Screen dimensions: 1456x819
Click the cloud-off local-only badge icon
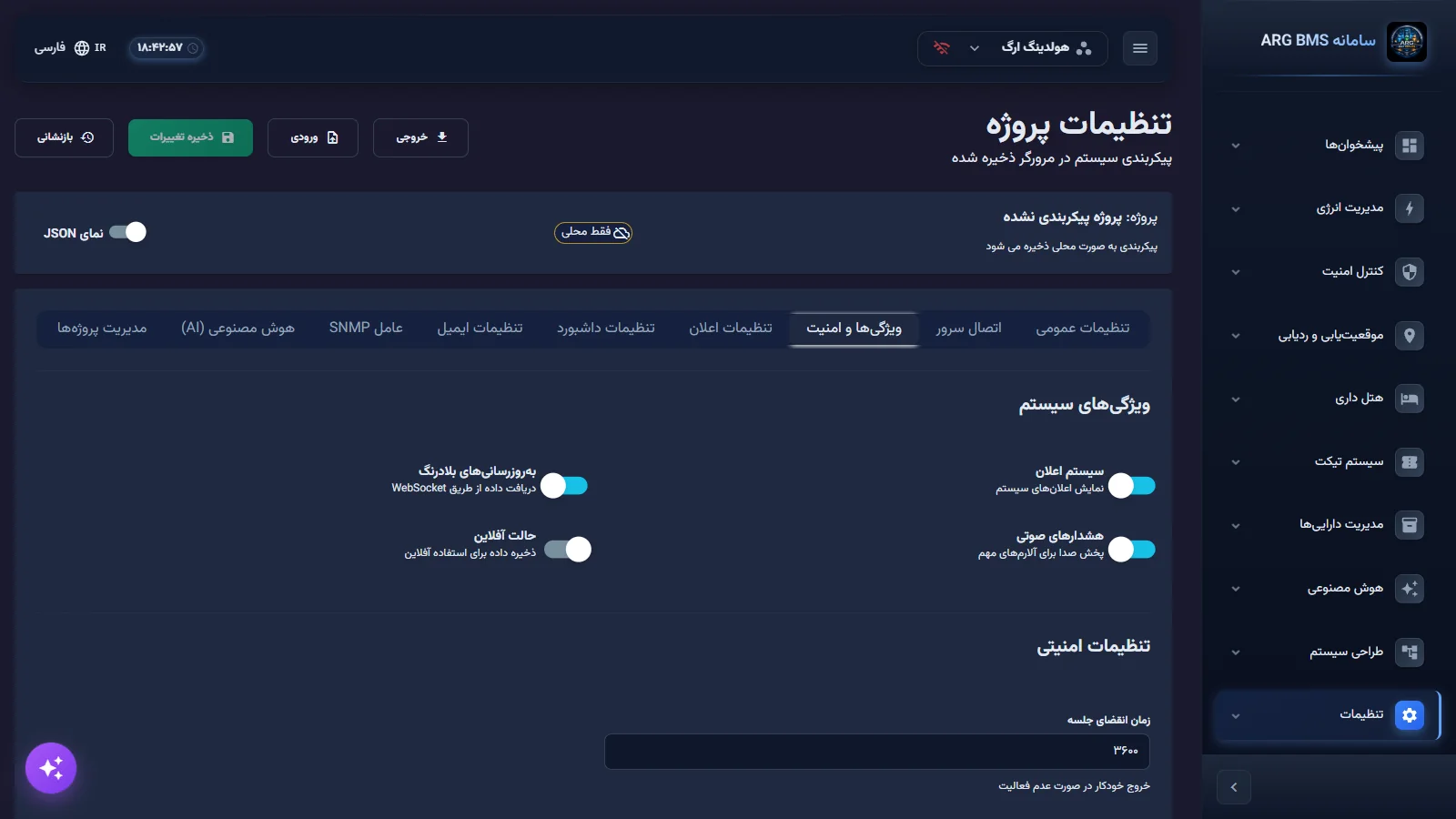pyautogui.click(x=622, y=233)
